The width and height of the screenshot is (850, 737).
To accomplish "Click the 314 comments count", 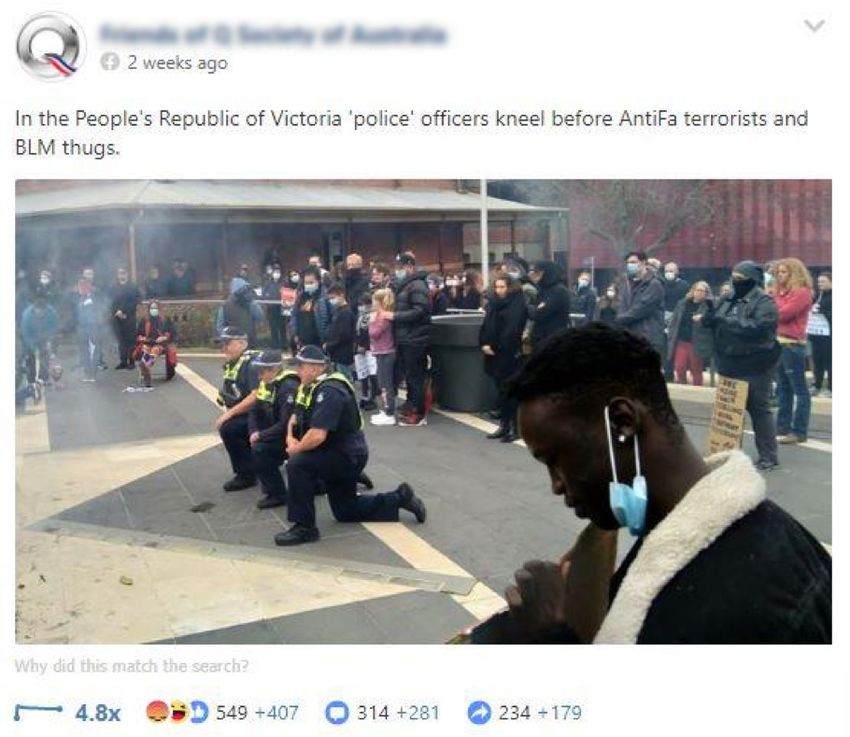I will tap(373, 713).
